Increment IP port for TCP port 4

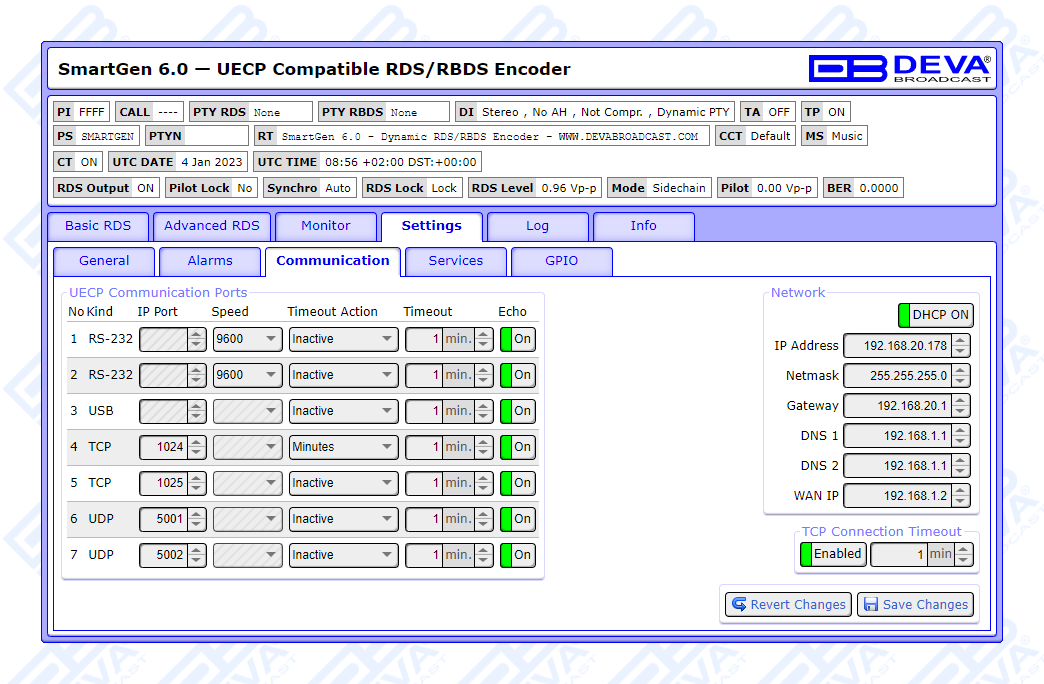(197, 442)
